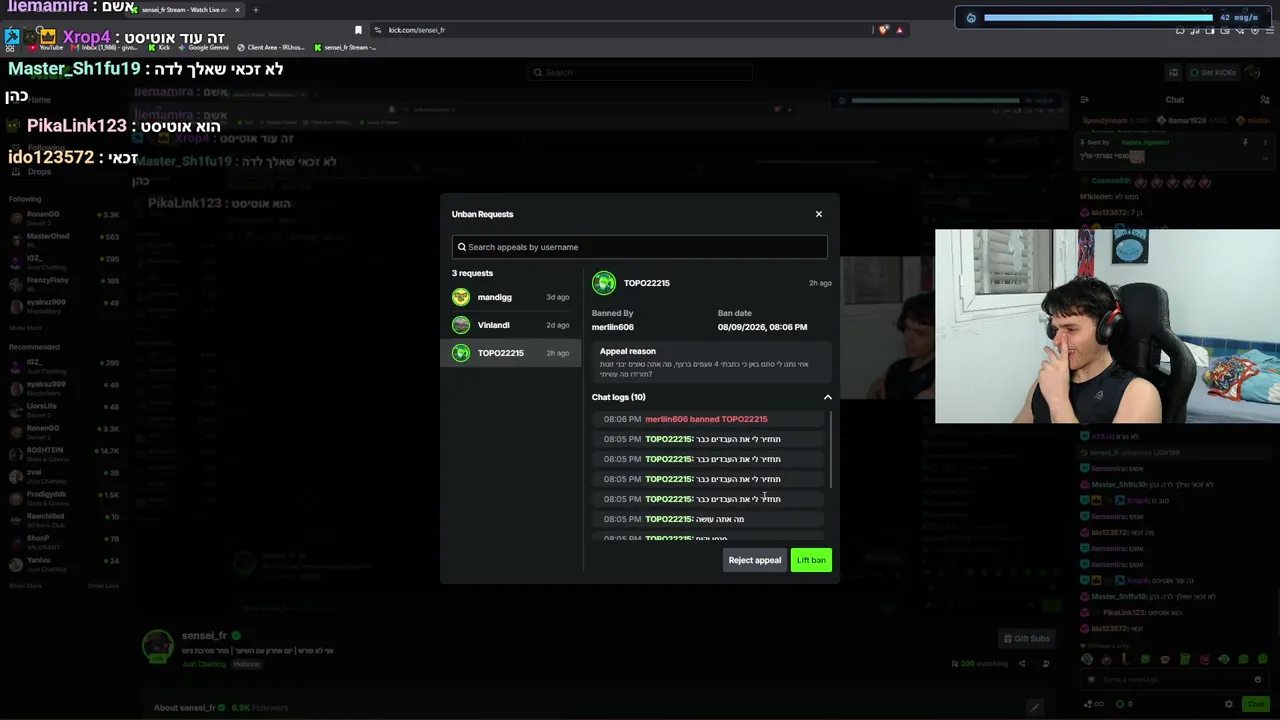Image resolution: width=1280 pixels, height=720 pixels.
Task: Click the leaderboard icon beside Get KICKs
Action: [x=1173, y=72]
